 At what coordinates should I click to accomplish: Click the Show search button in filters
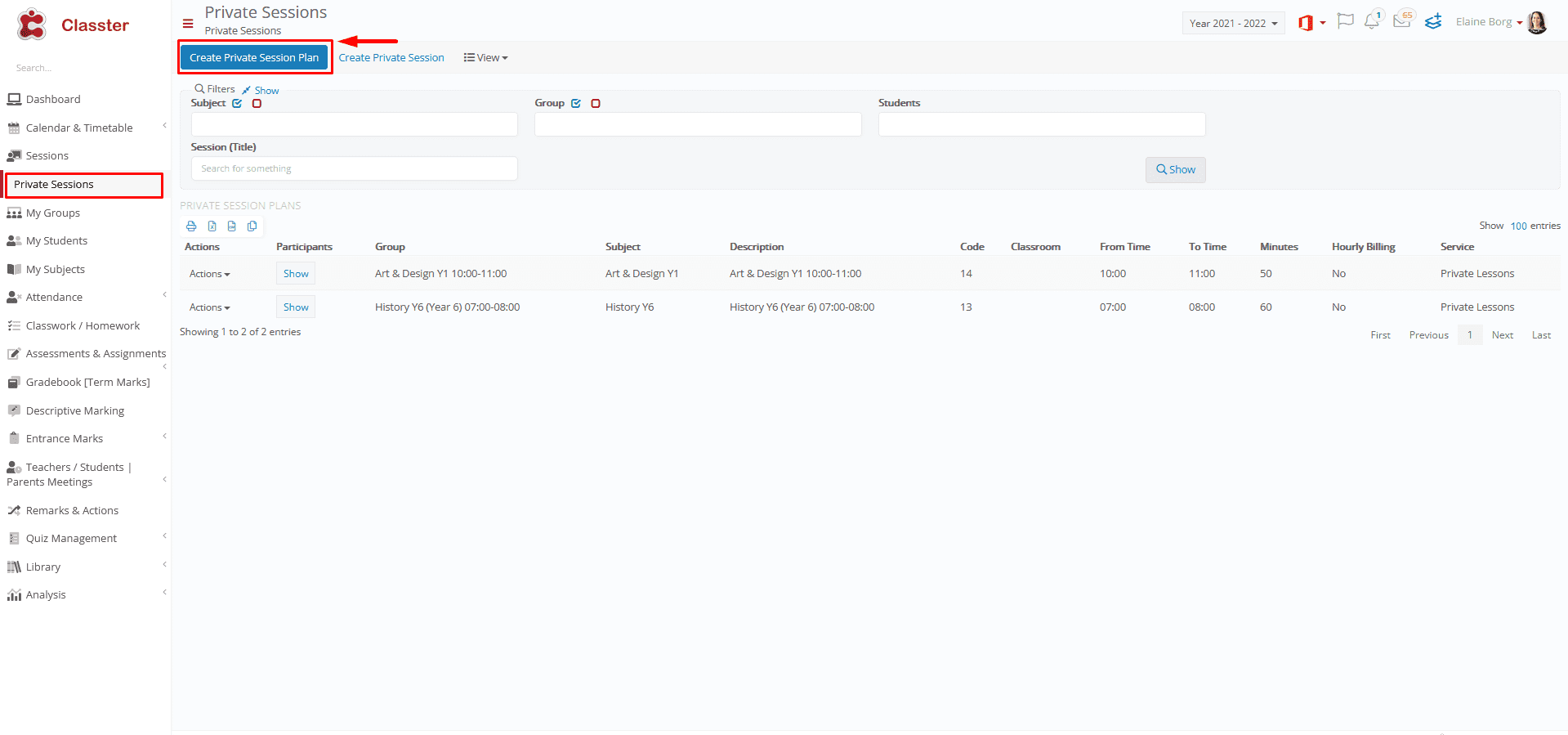coord(1175,169)
